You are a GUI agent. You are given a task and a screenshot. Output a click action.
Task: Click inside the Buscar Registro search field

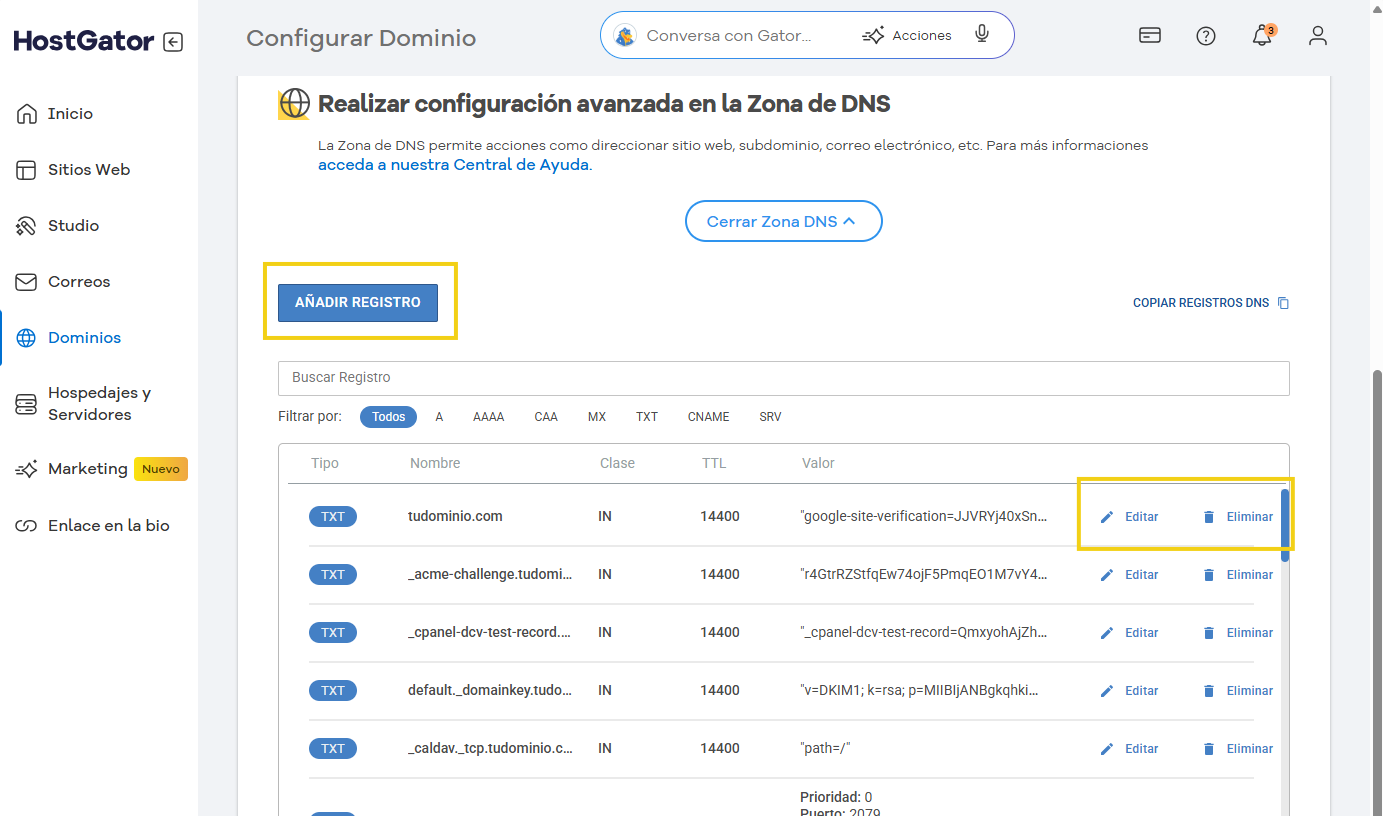(783, 377)
